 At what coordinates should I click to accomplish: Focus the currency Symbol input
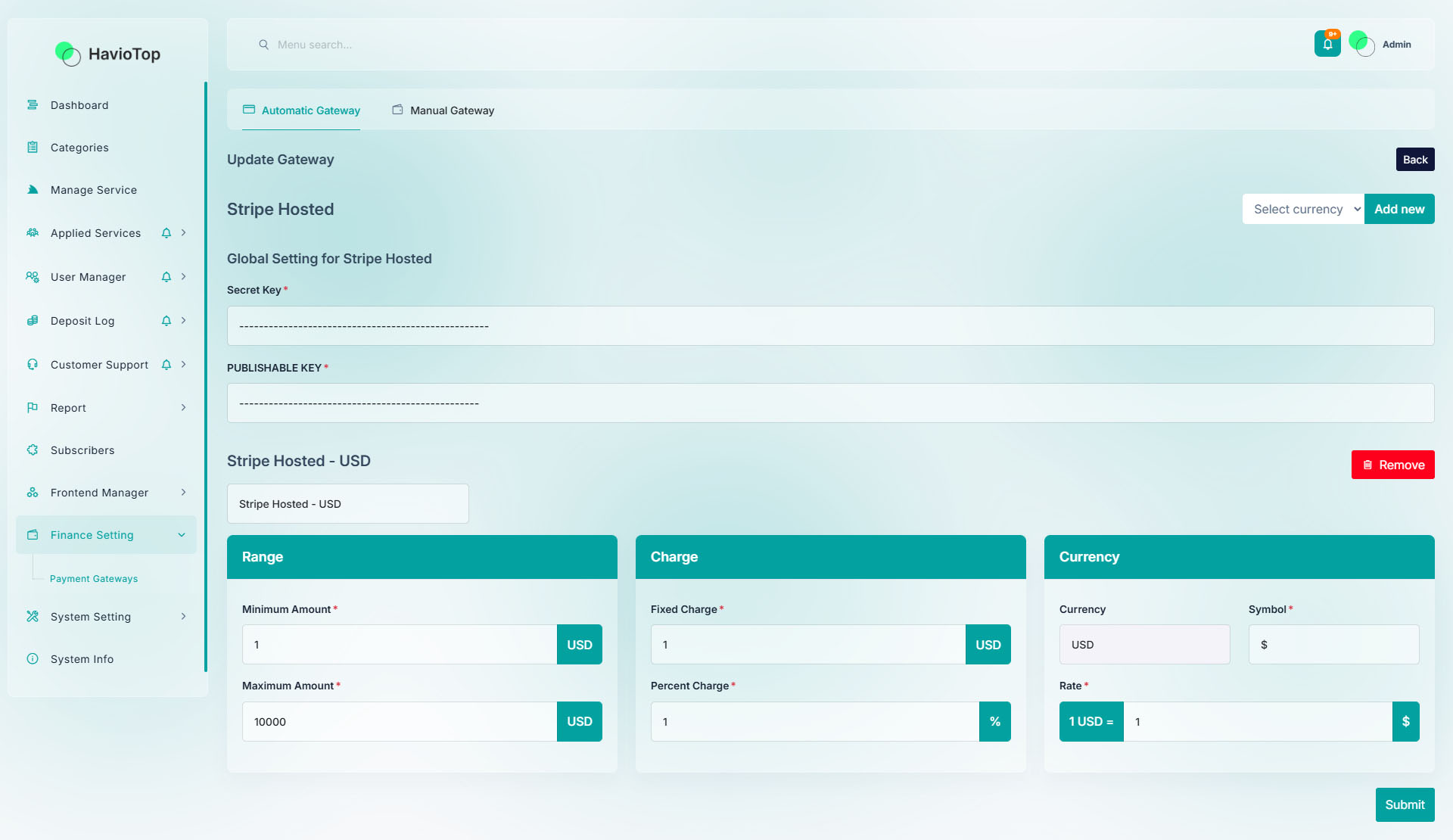click(x=1334, y=645)
